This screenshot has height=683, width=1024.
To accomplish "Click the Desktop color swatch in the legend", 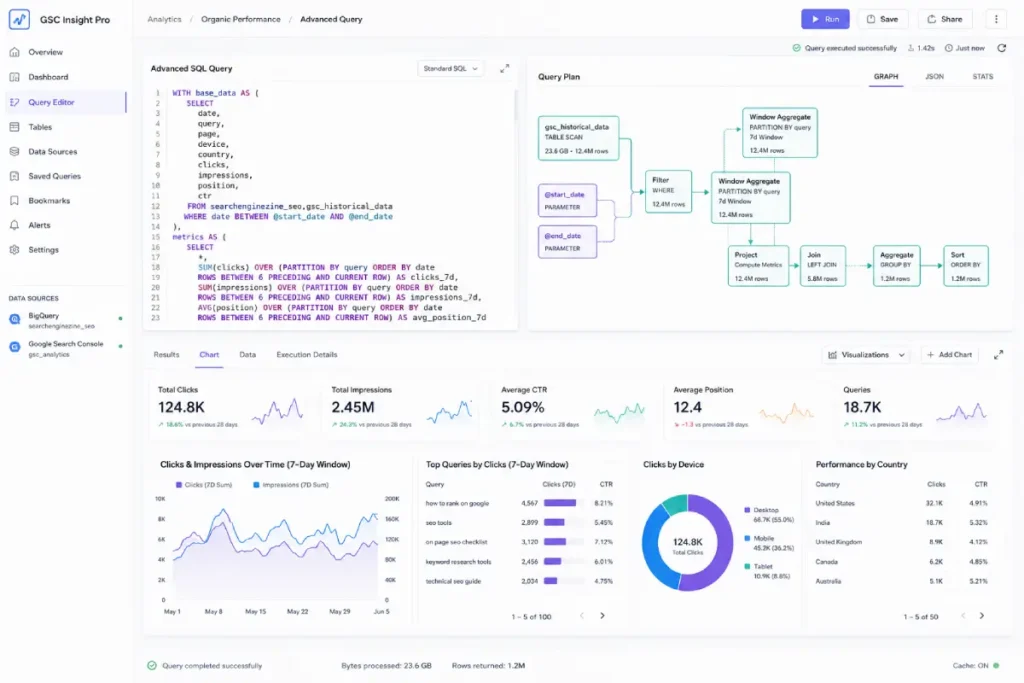I will tap(747, 510).
